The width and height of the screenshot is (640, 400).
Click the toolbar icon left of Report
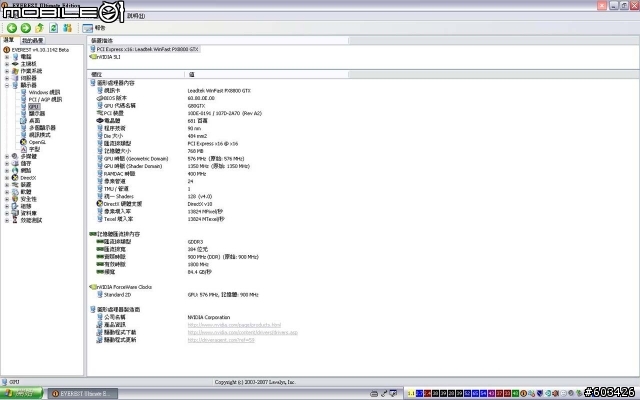coord(67,28)
